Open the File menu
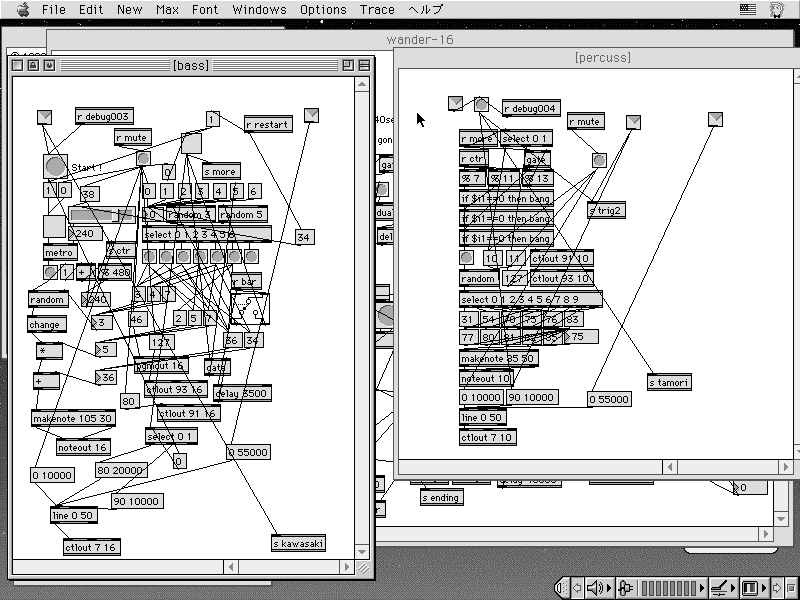Image resolution: width=800 pixels, height=600 pixels. [x=54, y=9]
